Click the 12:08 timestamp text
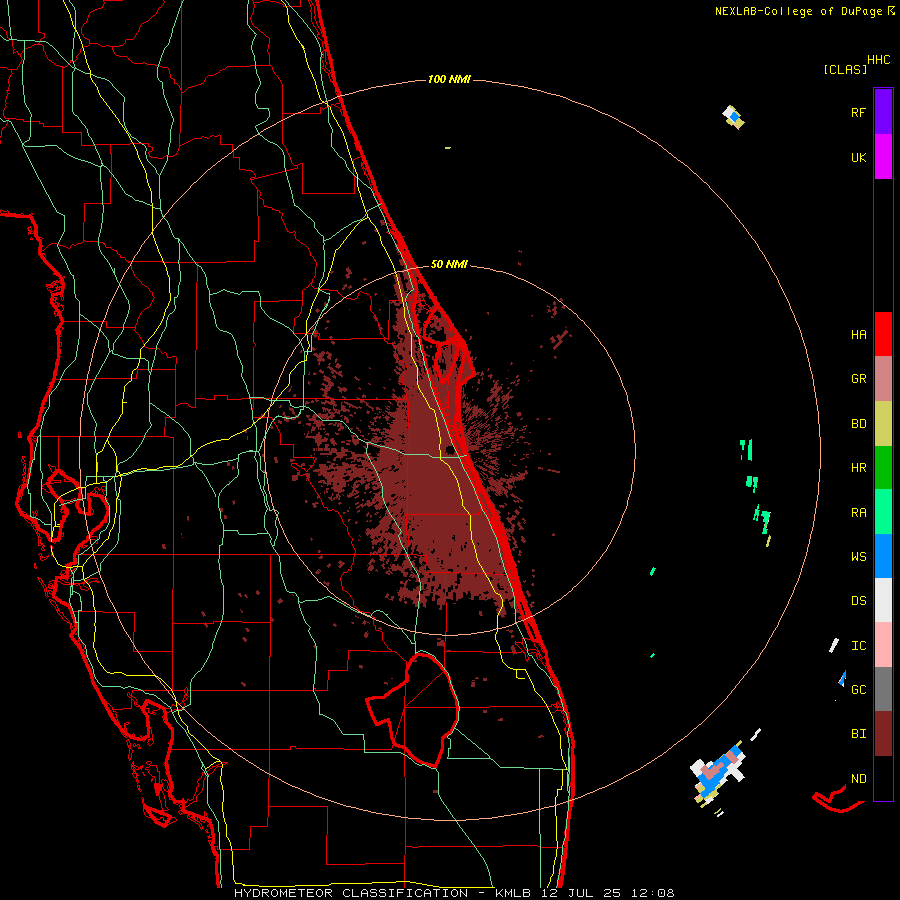The height and width of the screenshot is (900, 900). pyautogui.click(x=653, y=893)
